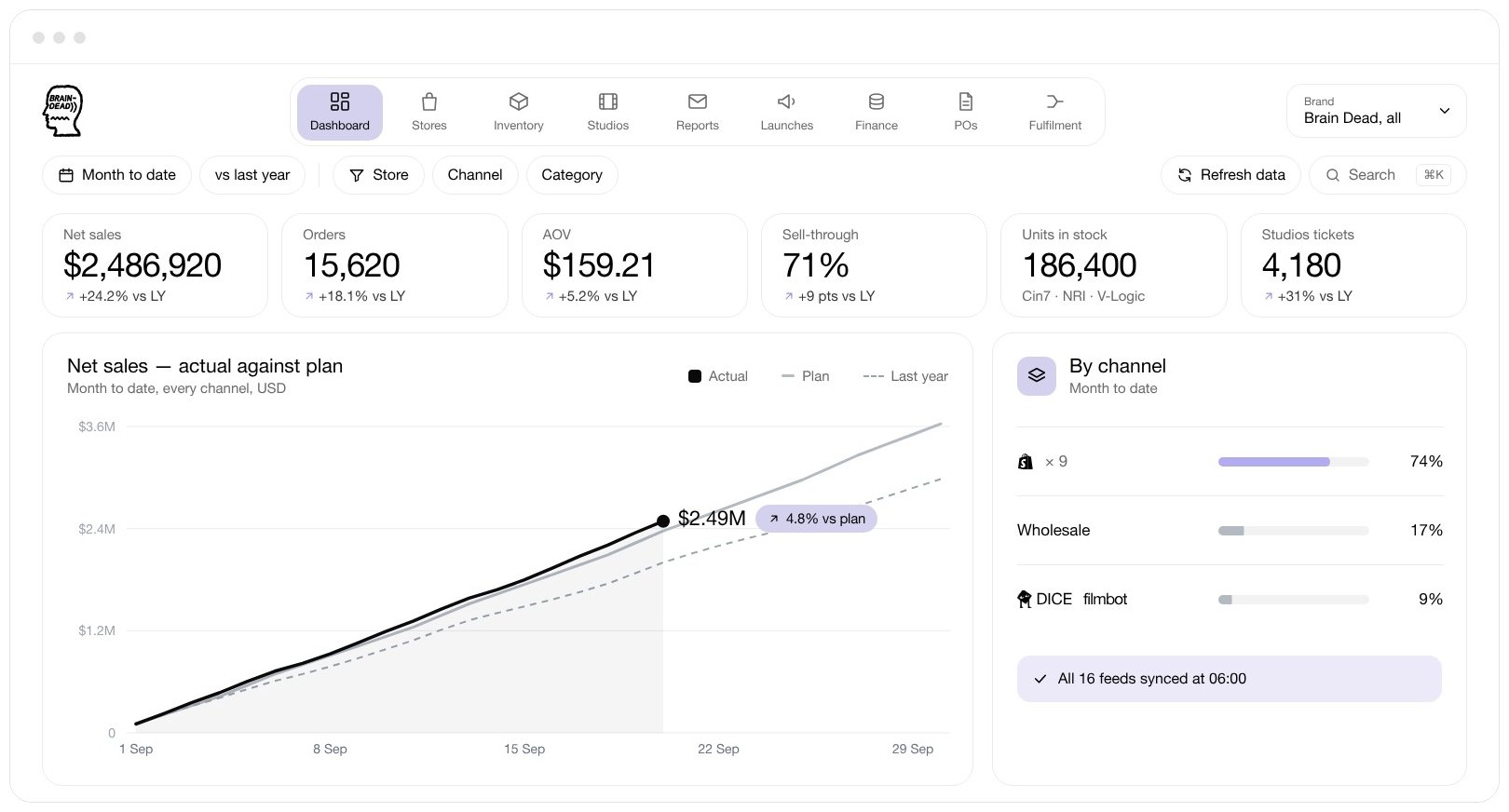Select the Net sales card
The image size is (1509, 812).
click(156, 265)
